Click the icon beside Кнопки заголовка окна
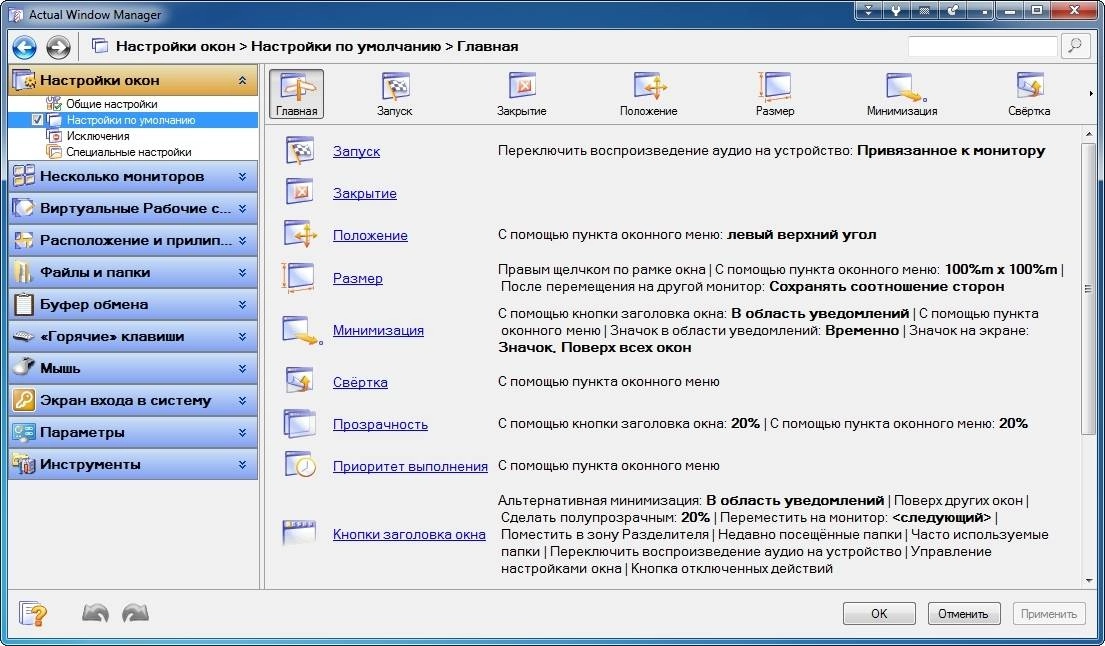 (299, 533)
